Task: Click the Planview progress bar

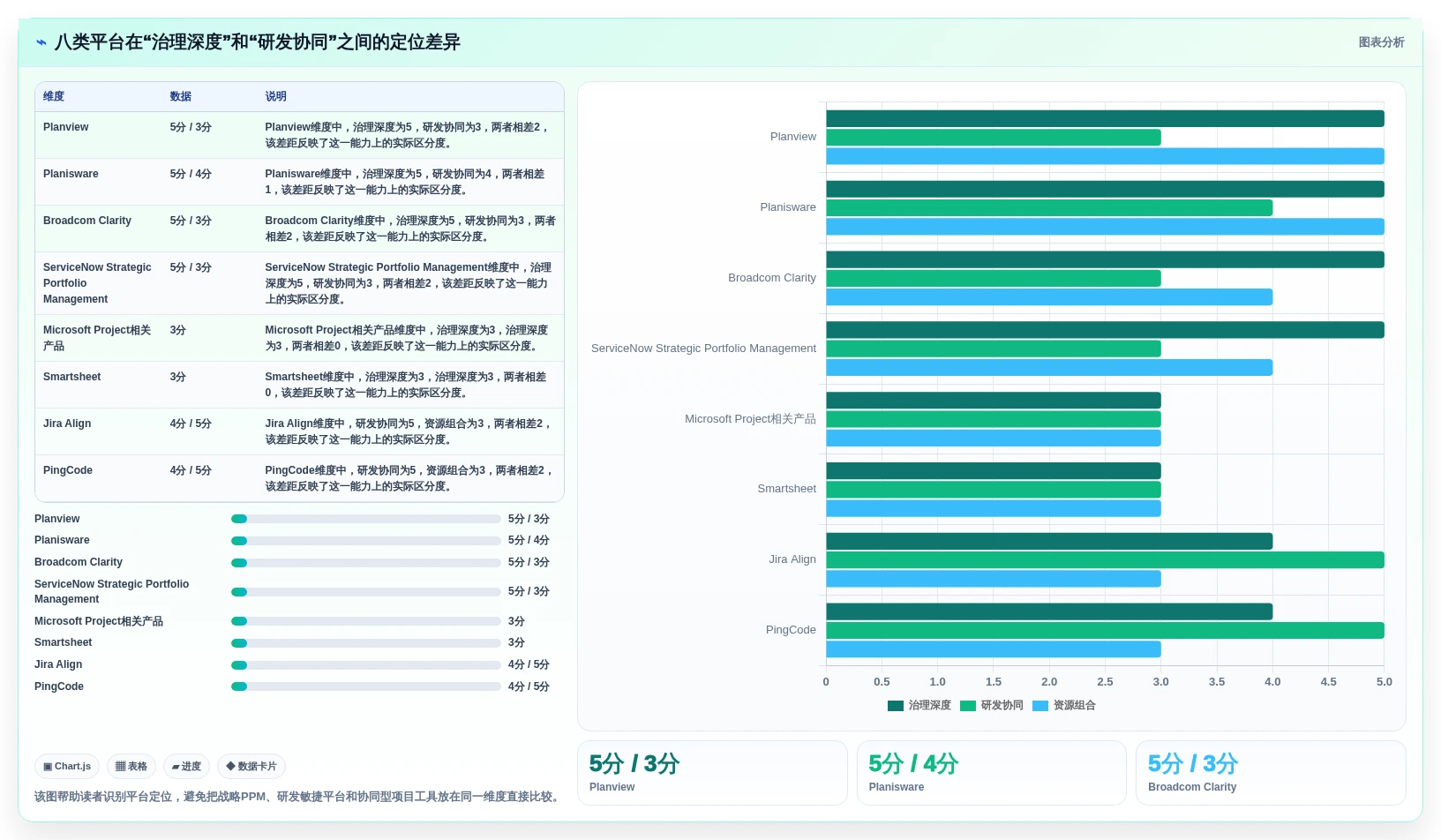Action: pyautogui.click(x=366, y=519)
